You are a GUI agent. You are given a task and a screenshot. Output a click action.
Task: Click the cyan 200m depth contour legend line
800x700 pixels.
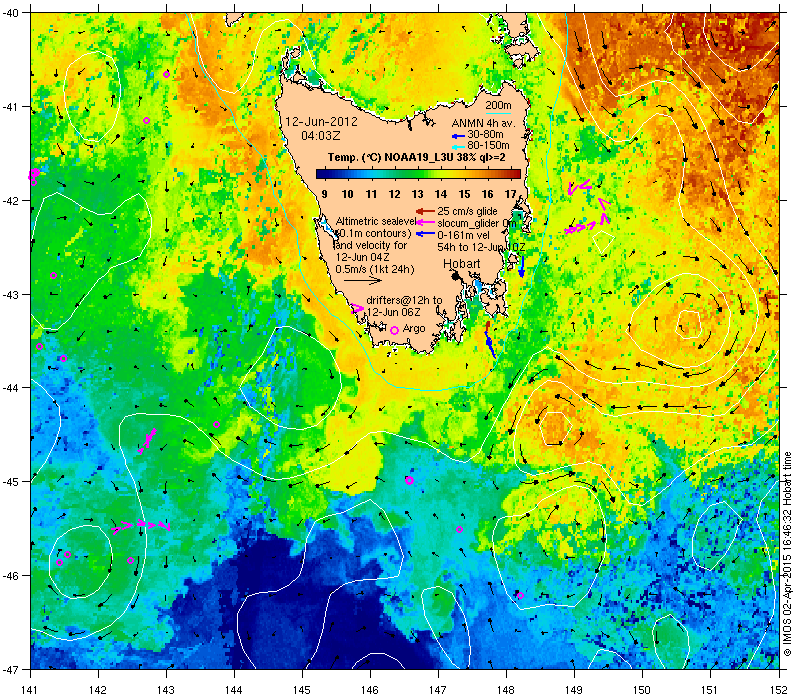[498, 113]
